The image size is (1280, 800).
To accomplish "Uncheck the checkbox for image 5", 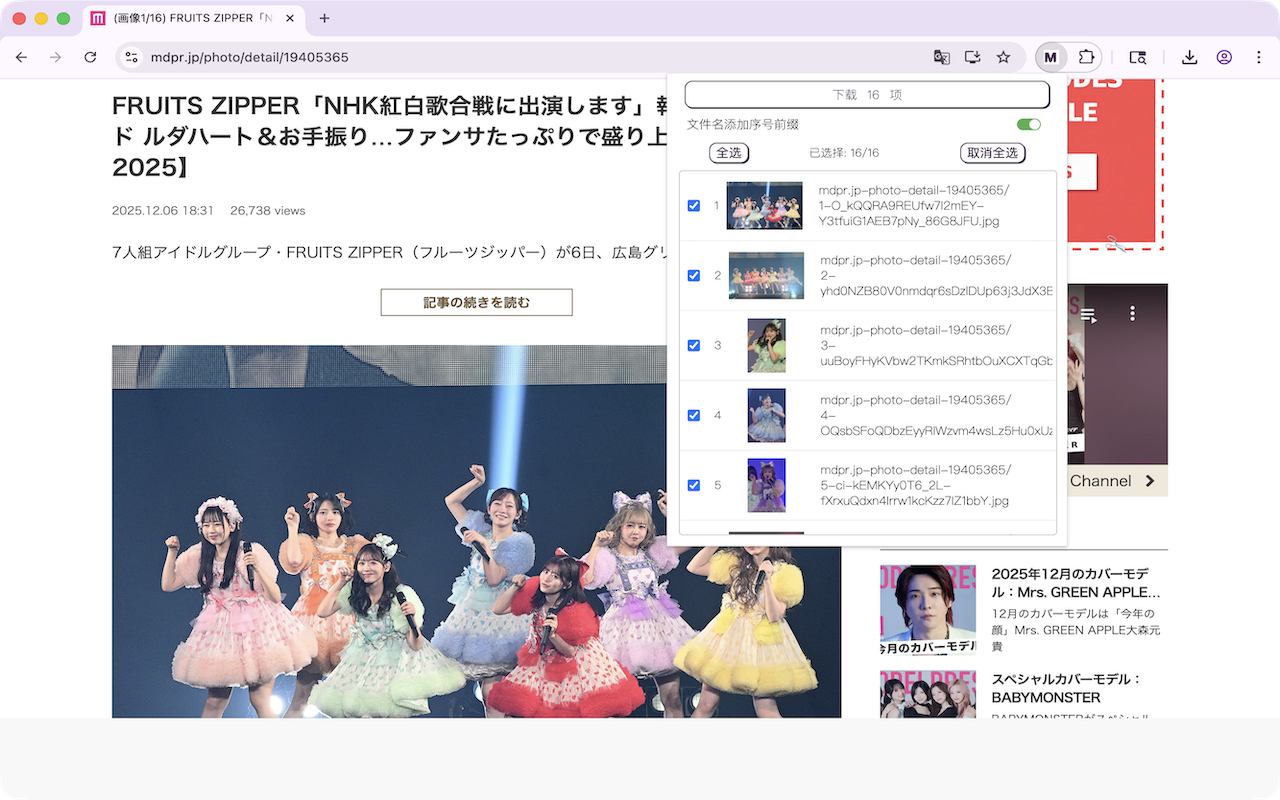I will [x=694, y=485].
